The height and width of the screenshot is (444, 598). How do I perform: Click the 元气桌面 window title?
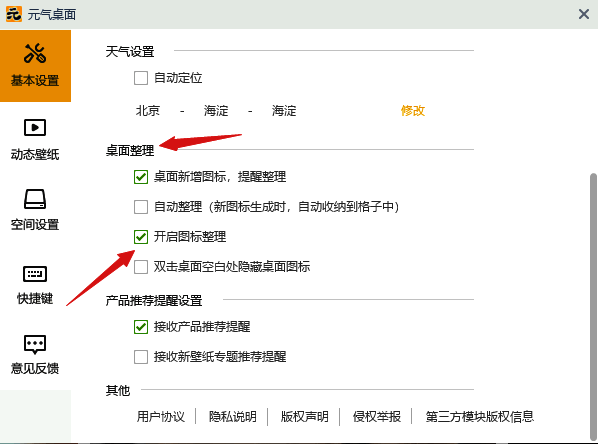coord(51,14)
